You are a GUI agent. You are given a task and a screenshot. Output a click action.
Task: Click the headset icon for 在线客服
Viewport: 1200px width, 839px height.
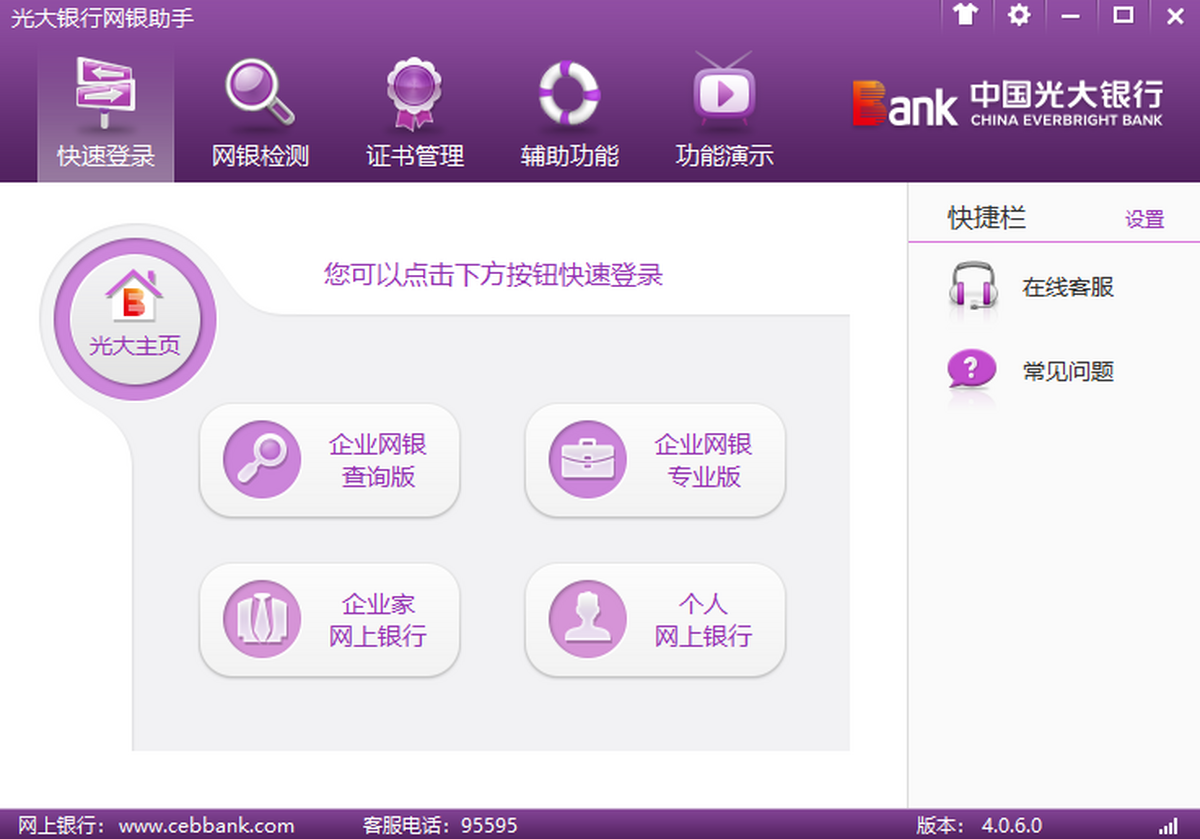(972, 287)
